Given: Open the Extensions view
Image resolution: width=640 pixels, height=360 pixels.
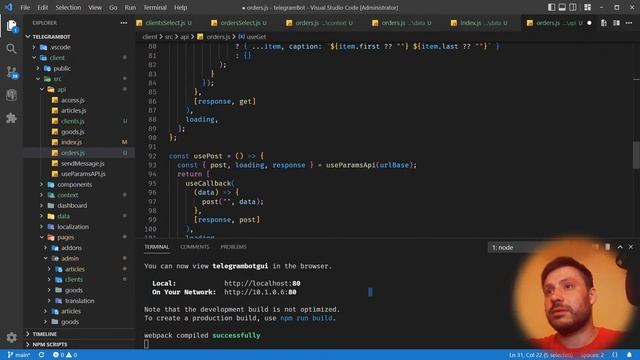Looking at the screenshot, I should coord(11,118).
